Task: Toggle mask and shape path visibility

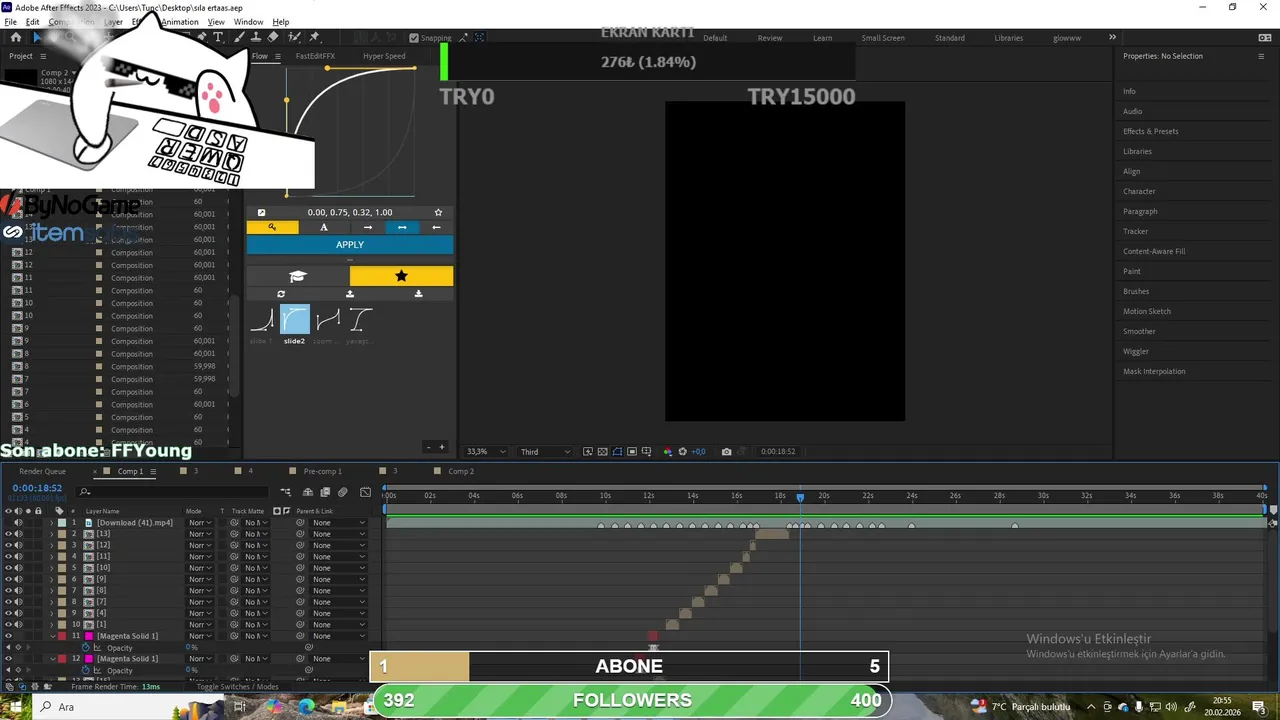Action: [617, 452]
